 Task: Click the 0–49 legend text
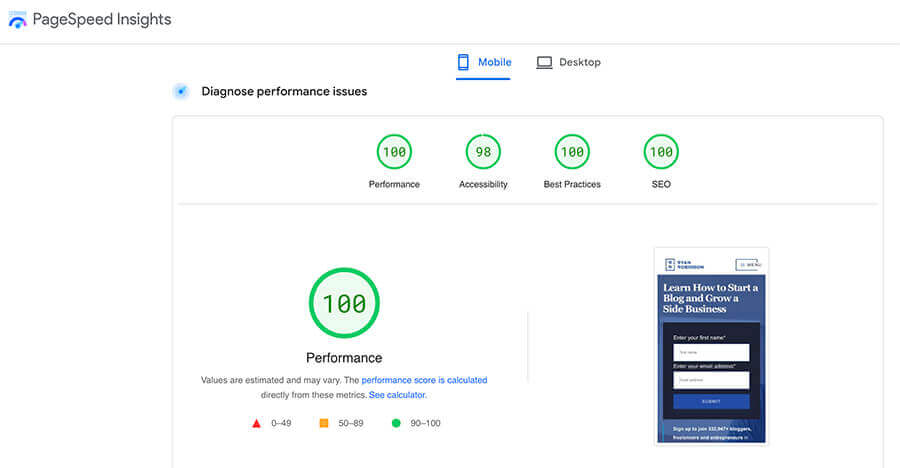281,423
